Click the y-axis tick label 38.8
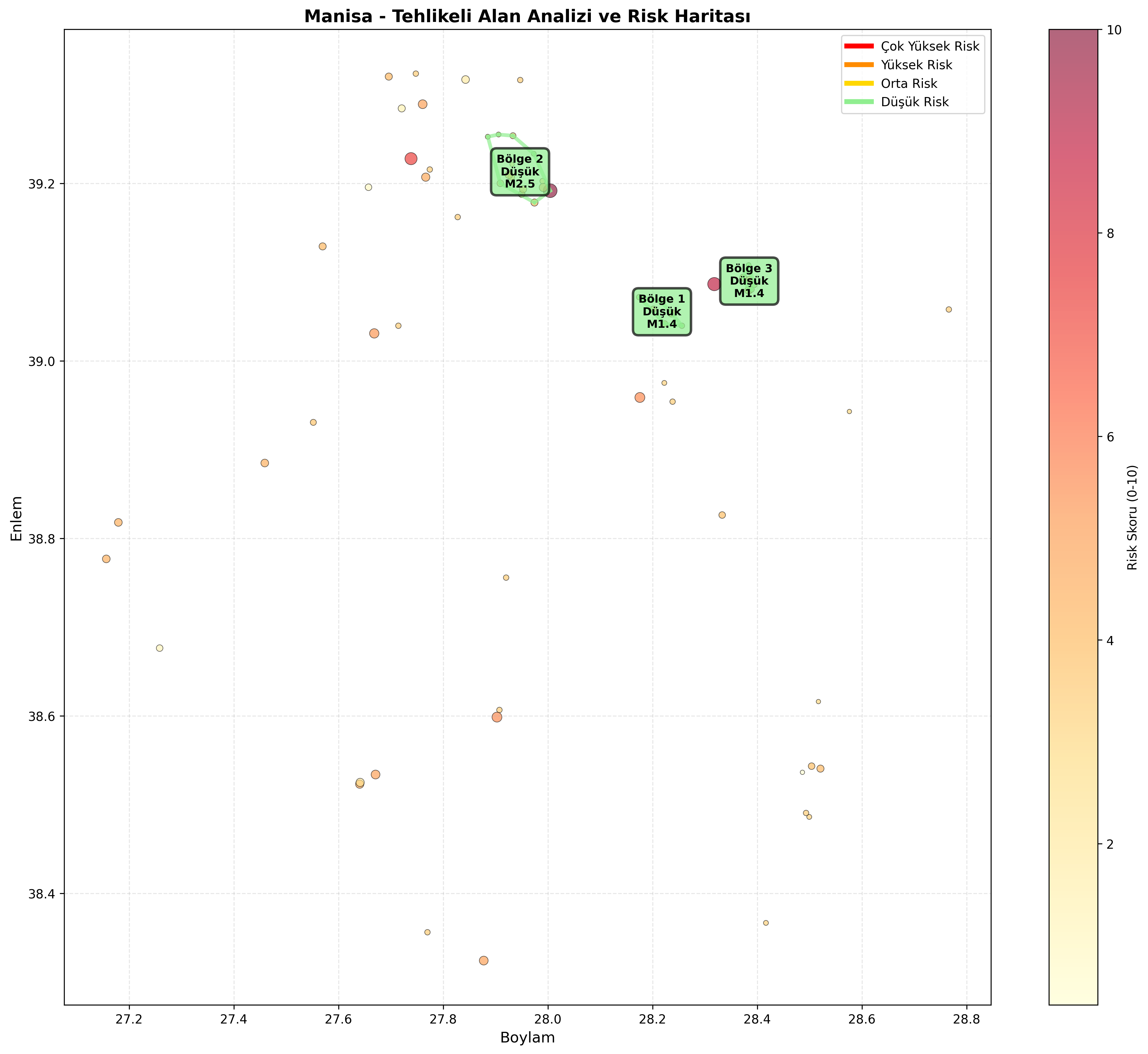This screenshot has height=1054, width=1148. pos(42,539)
